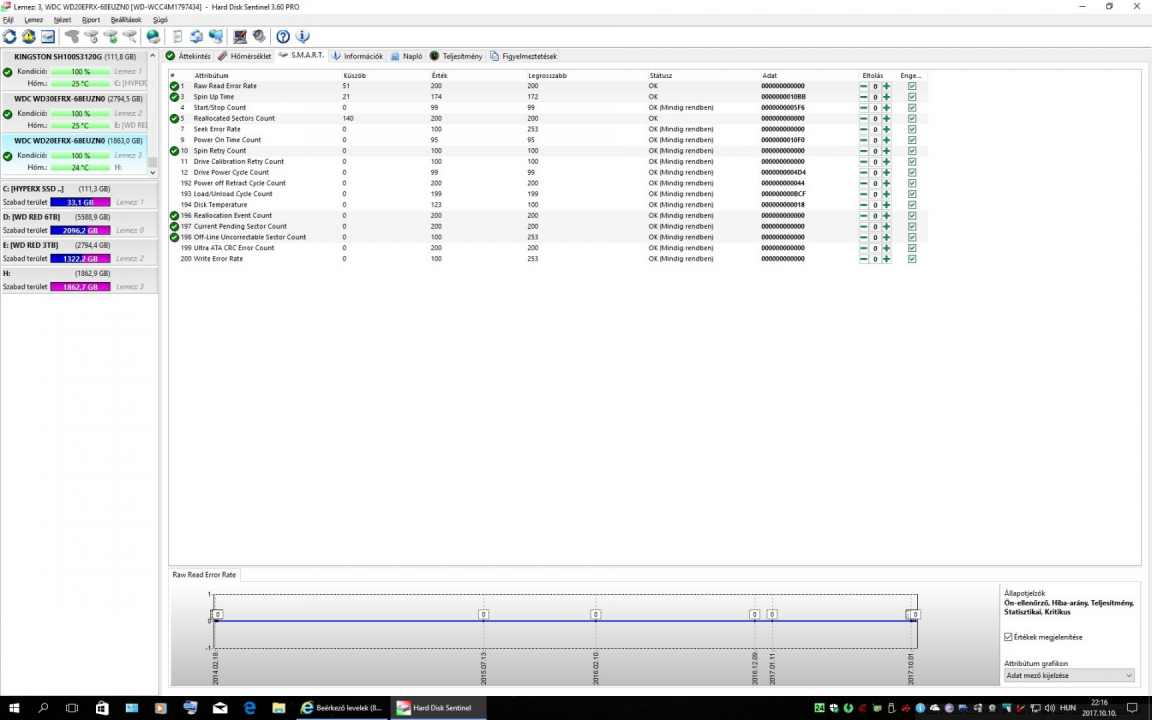Increase offset for Write Error Rate
This screenshot has width=1152, height=720.
(886, 259)
